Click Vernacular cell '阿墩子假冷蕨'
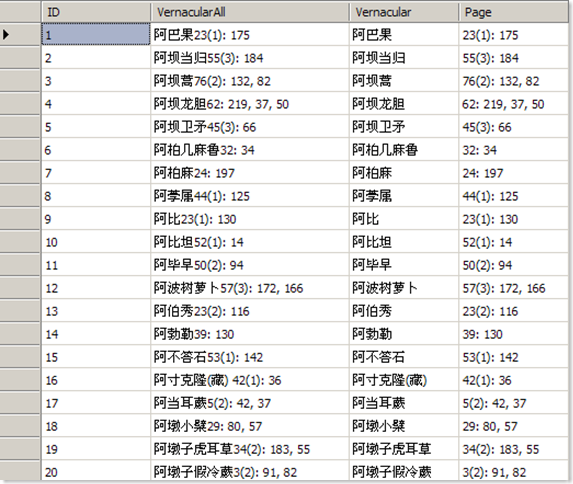Image resolution: width=573 pixels, height=484 pixels. point(404,471)
